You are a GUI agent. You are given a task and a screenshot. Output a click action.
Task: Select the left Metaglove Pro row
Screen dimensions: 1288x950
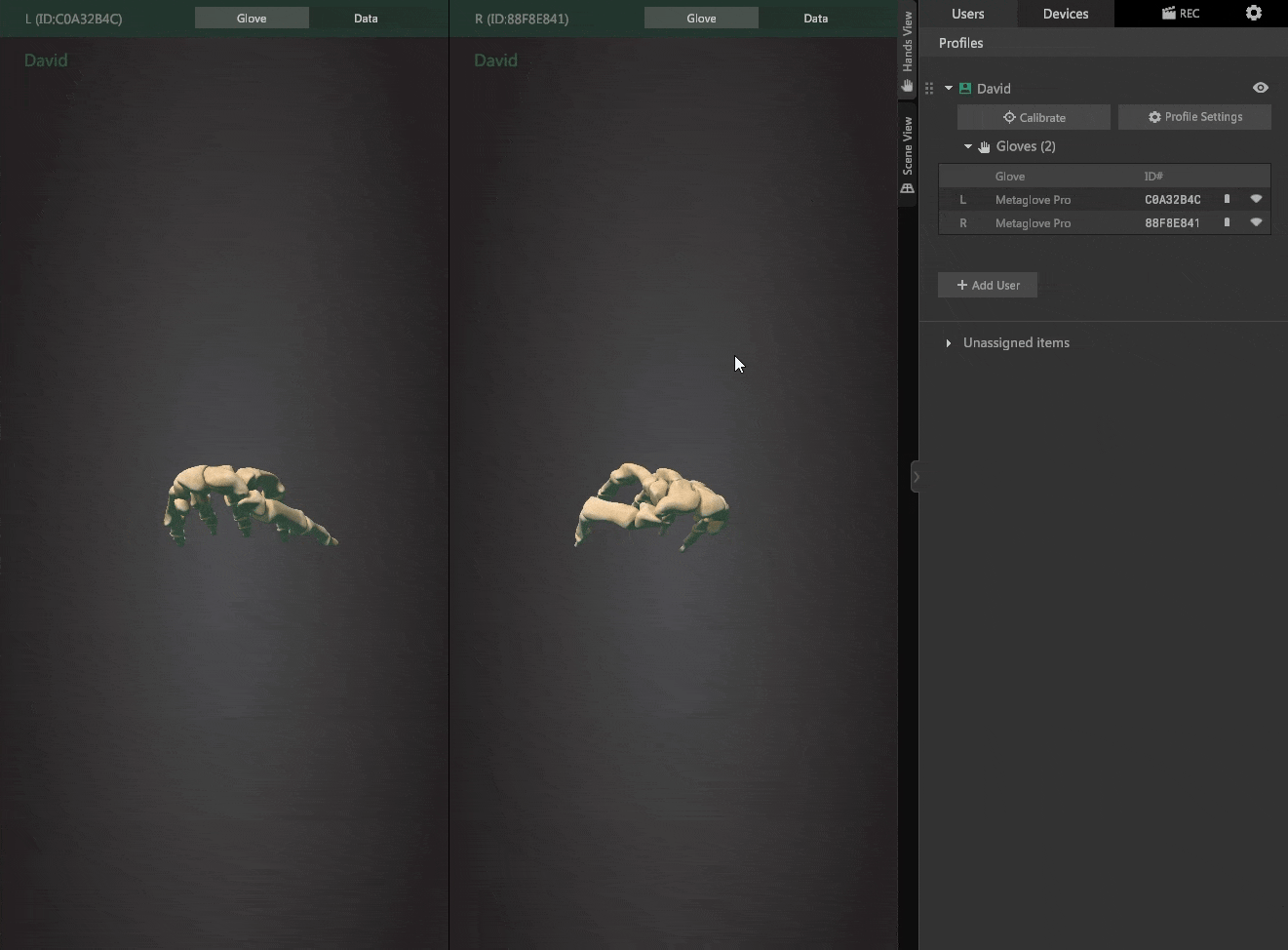pyautogui.click(x=1104, y=199)
